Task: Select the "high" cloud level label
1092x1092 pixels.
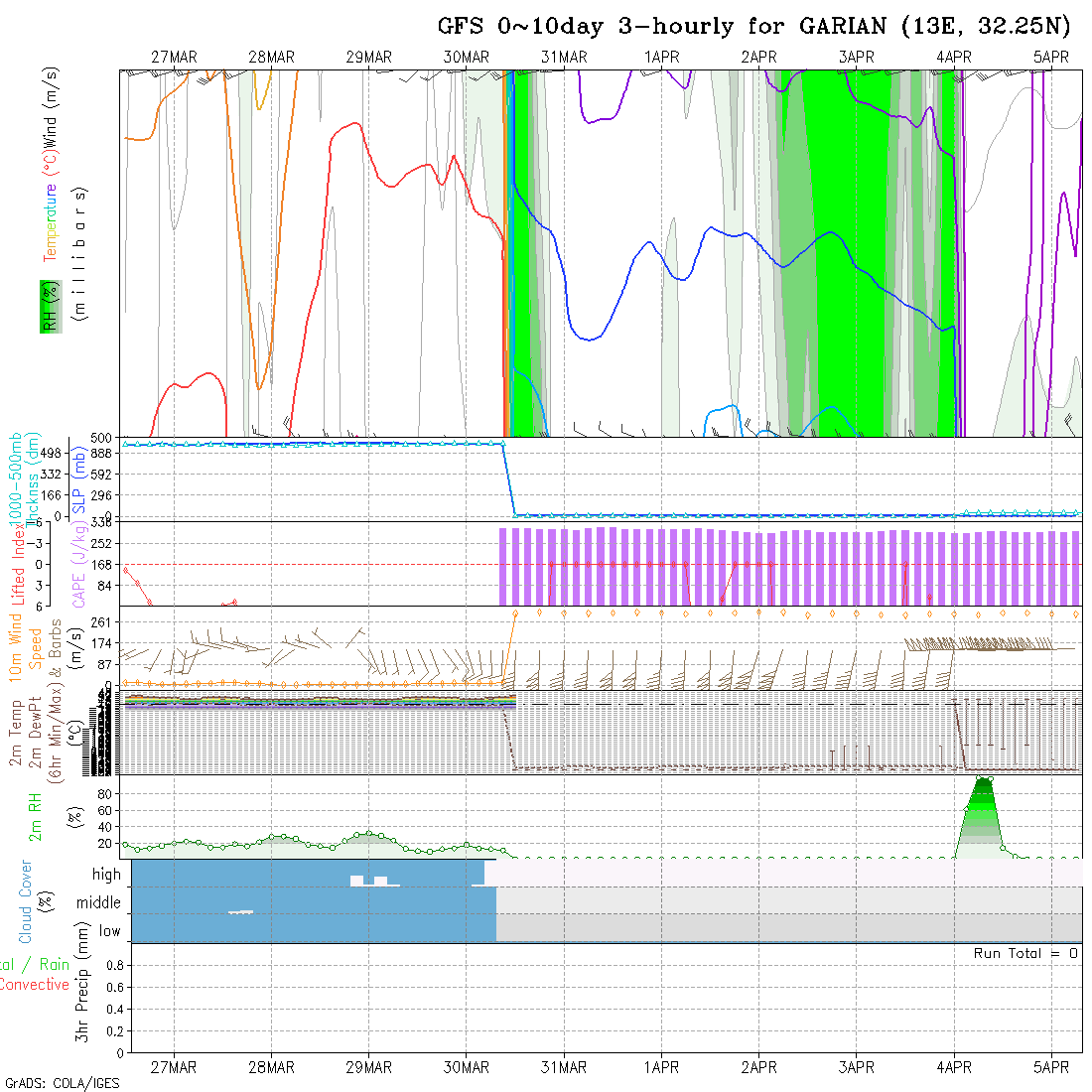Action: tap(106, 875)
